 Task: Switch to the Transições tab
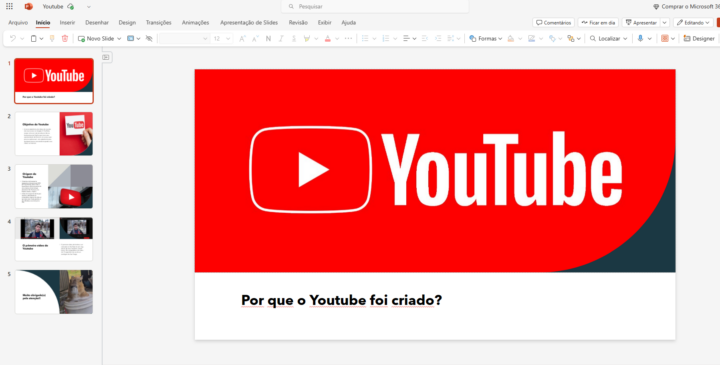158,22
